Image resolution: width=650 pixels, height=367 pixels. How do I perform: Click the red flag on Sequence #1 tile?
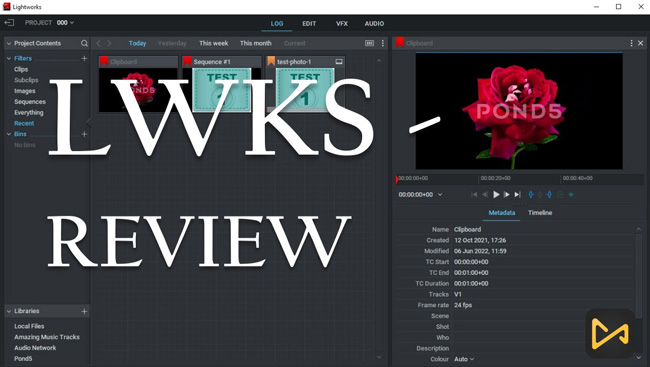188,61
